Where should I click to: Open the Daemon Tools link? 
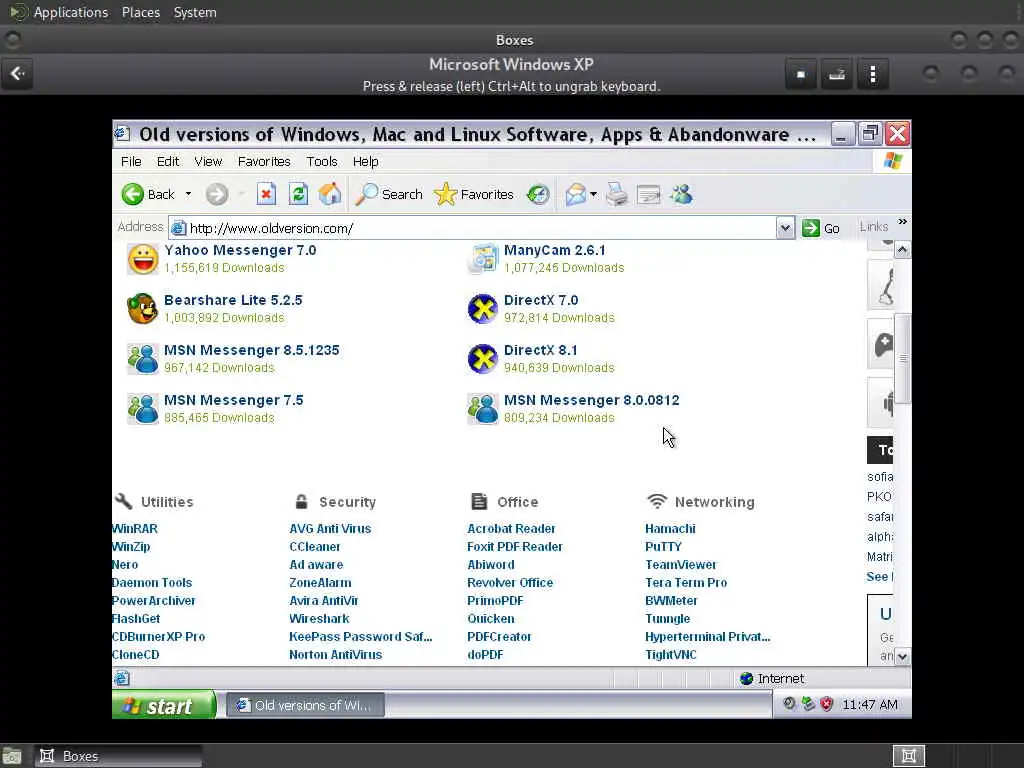pyautogui.click(x=152, y=583)
